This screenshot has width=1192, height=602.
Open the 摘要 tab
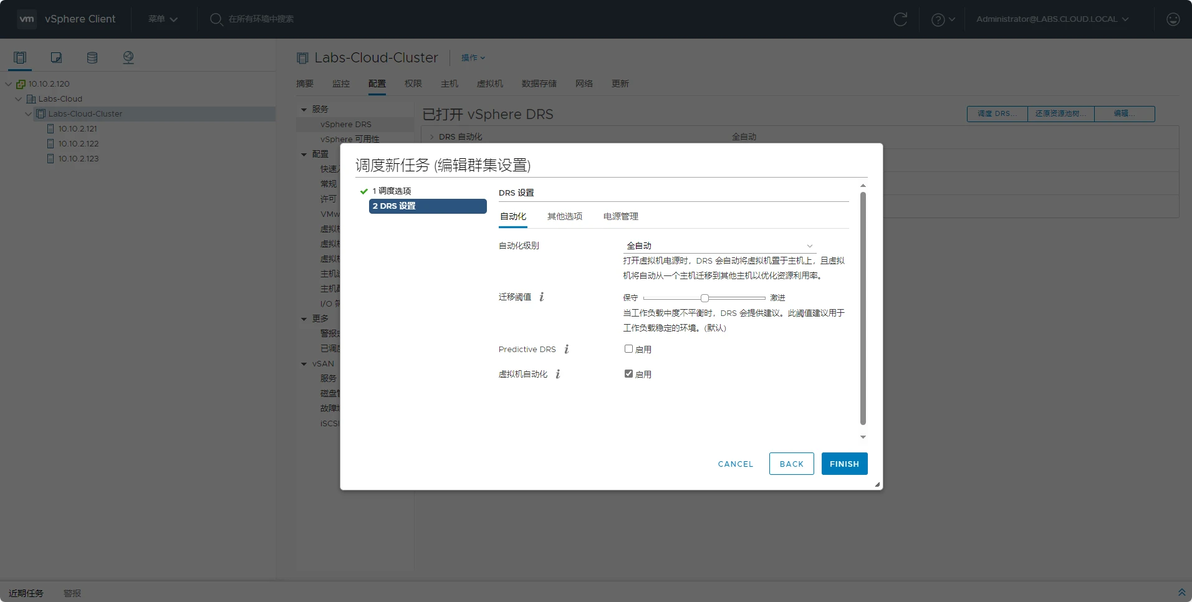click(305, 84)
